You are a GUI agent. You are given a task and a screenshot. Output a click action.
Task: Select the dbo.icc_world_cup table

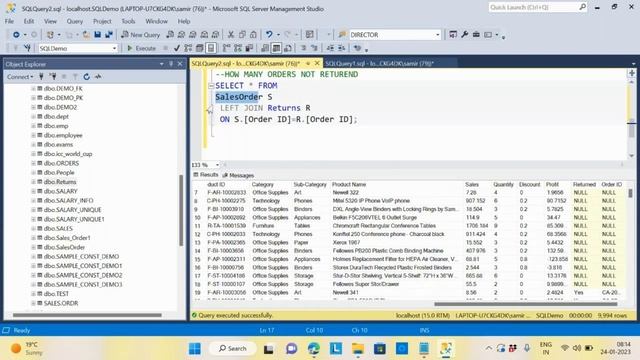click(x=68, y=154)
